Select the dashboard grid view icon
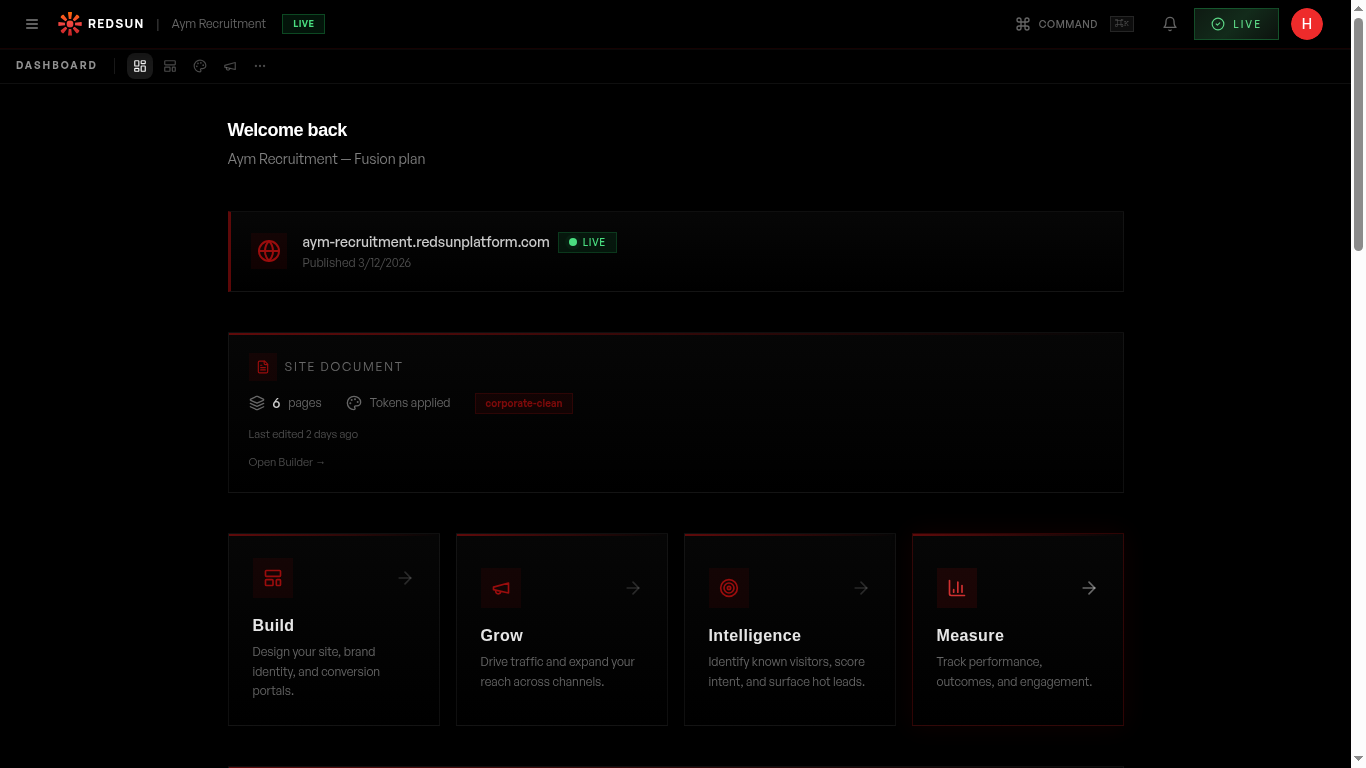The image size is (1366, 768). pyautogui.click(x=140, y=66)
